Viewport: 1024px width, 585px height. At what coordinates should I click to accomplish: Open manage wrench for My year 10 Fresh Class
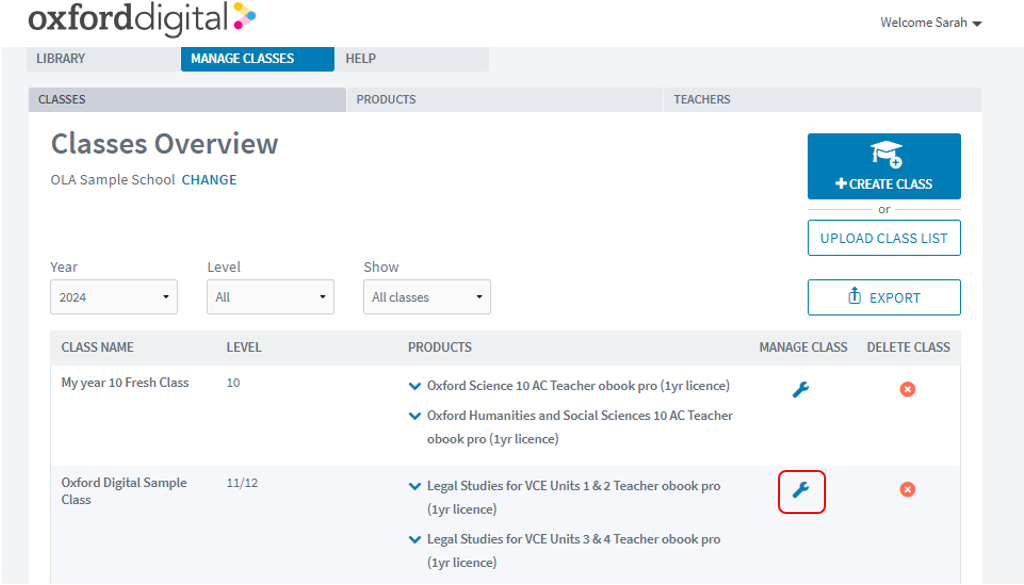point(801,390)
